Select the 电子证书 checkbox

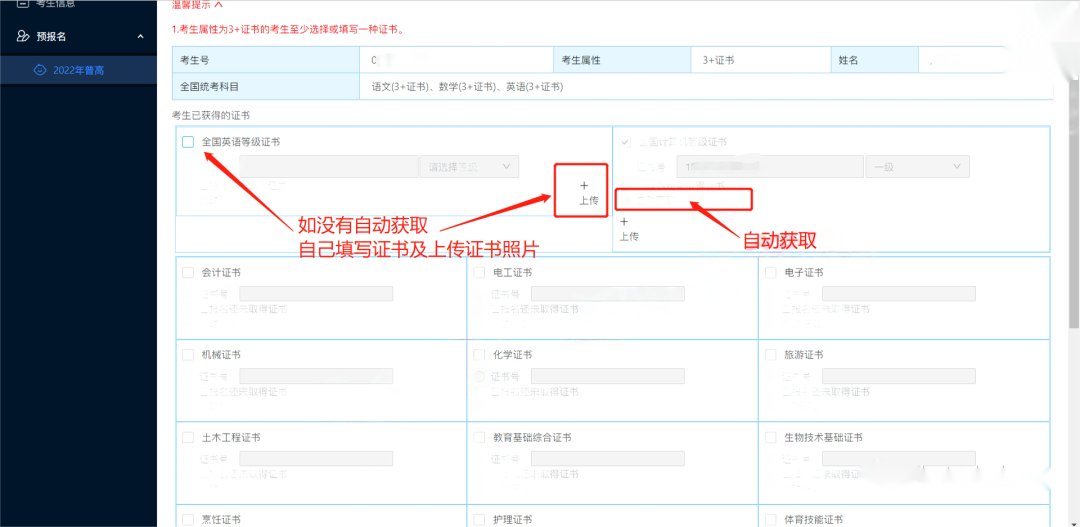[x=771, y=272]
